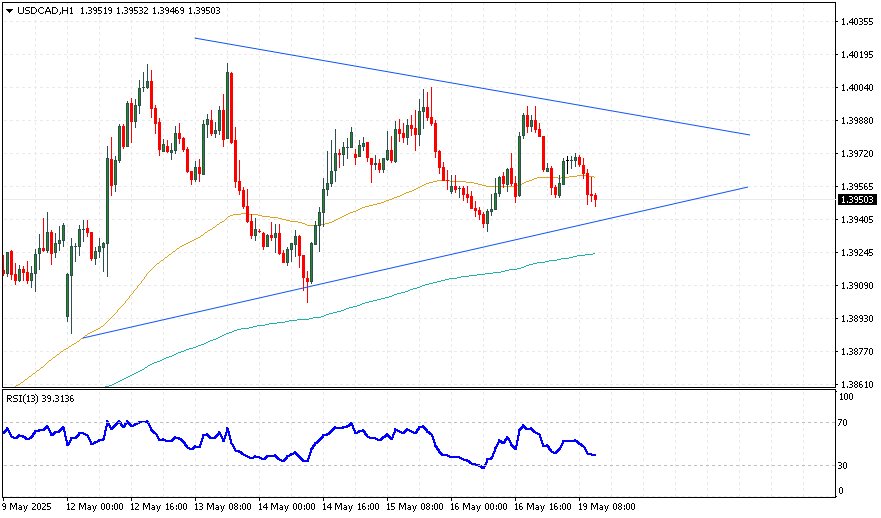
Task: Click the 1.39405 price axis label
Action: [857, 220]
